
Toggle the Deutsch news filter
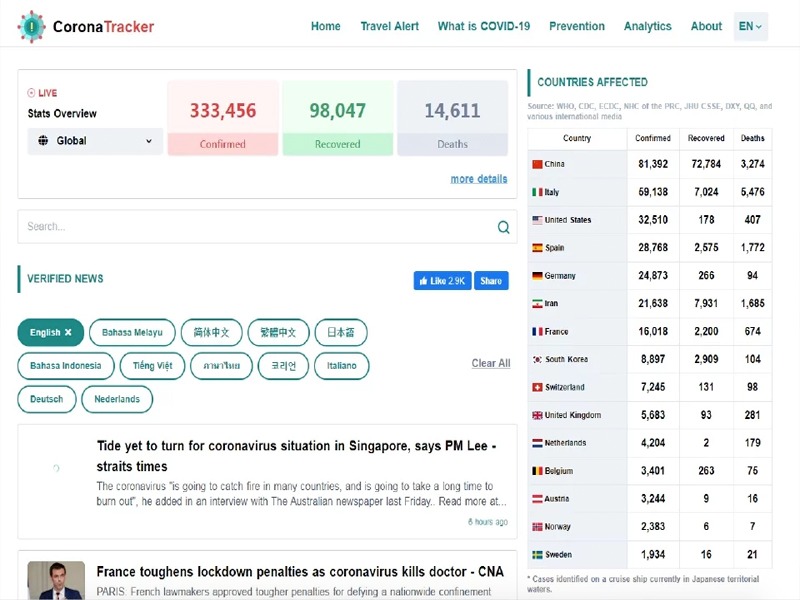click(x=46, y=399)
